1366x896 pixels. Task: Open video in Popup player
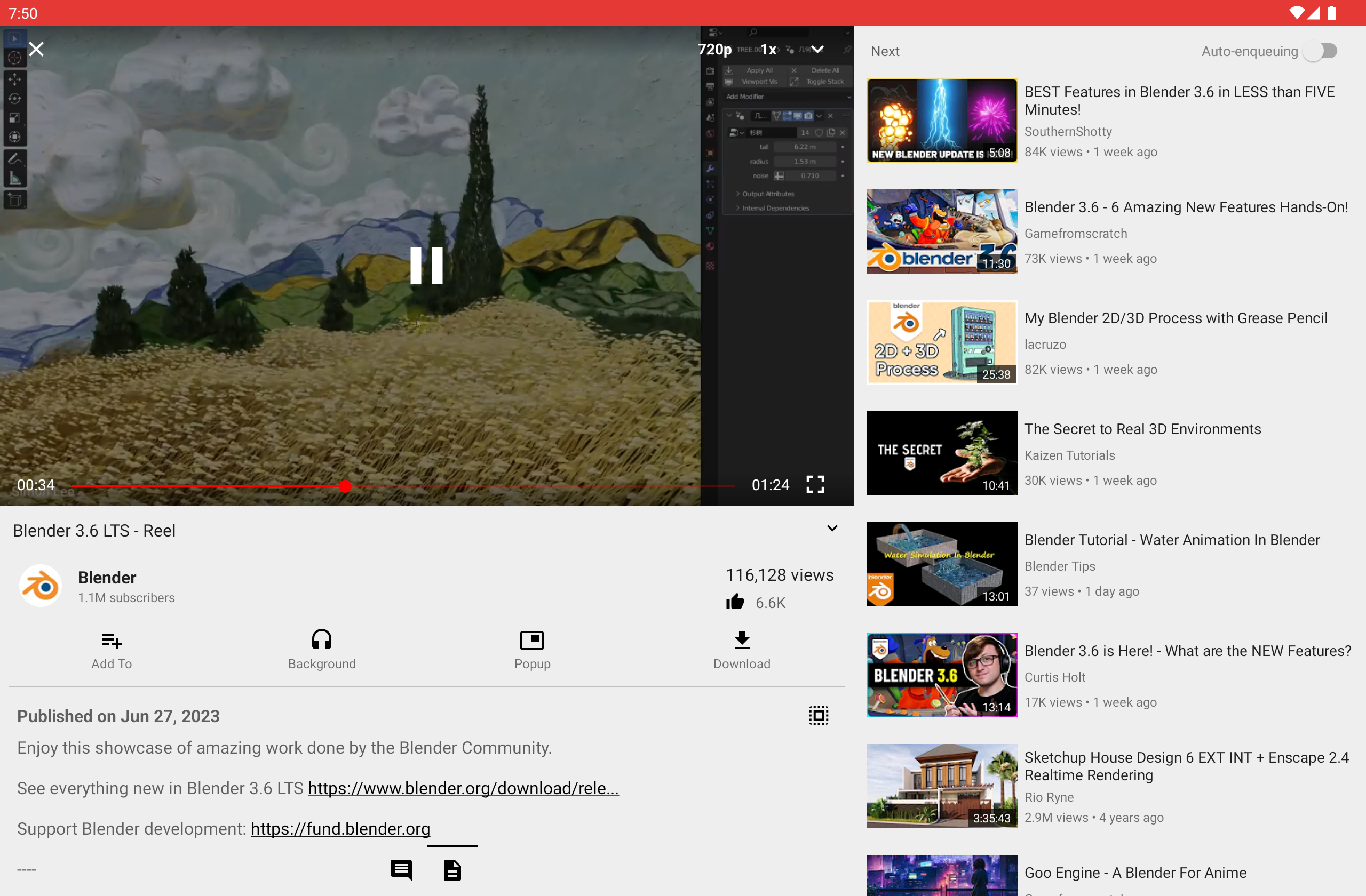coord(531,640)
